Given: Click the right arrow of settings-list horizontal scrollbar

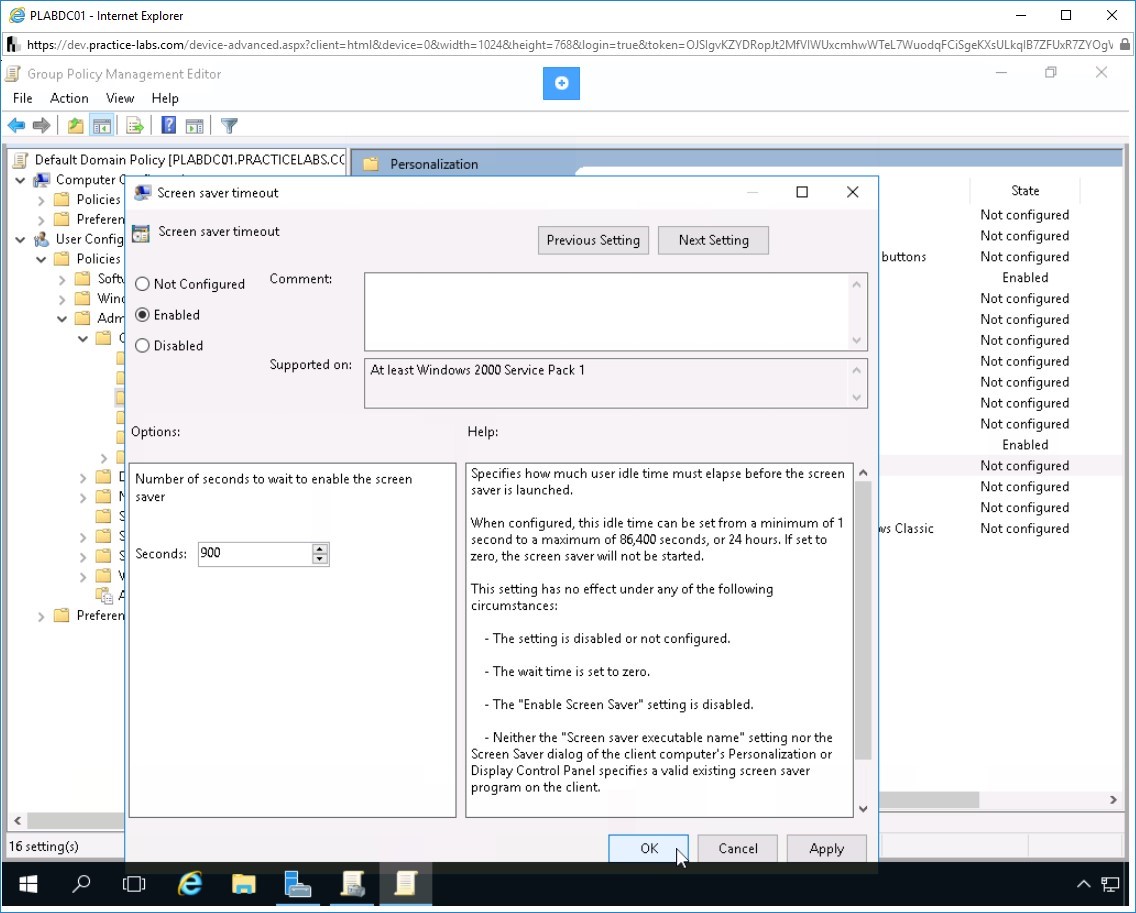Looking at the screenshot, I should click(1114, 800).
